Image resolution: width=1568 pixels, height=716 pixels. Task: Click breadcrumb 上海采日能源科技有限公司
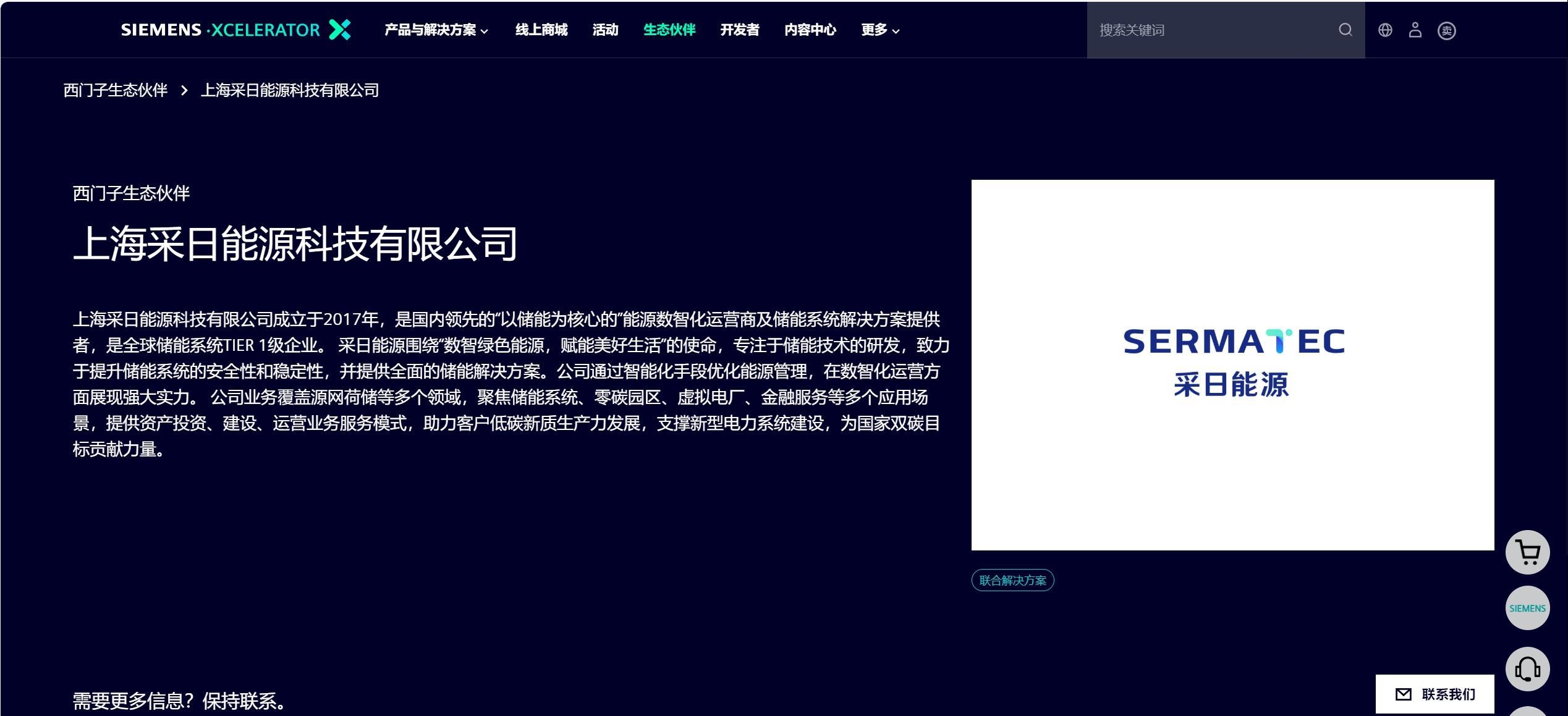pos(290,90)
